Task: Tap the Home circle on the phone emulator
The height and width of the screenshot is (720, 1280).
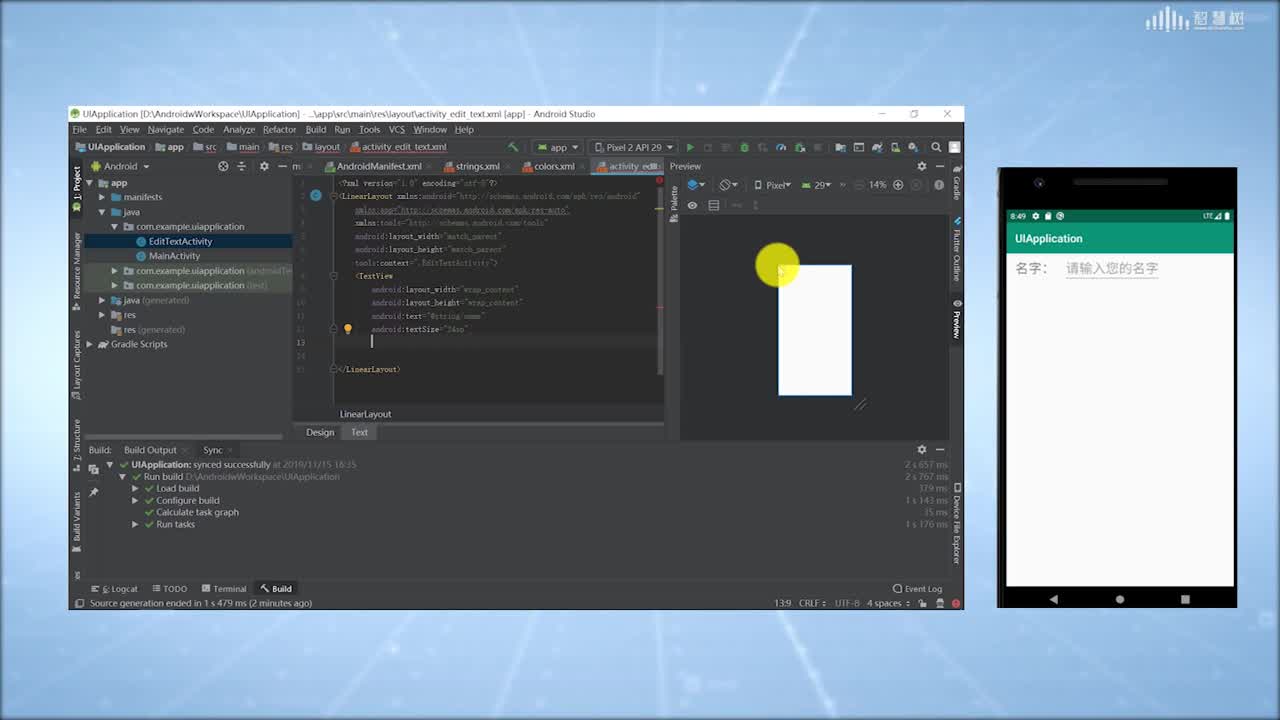Action: 1120,599
